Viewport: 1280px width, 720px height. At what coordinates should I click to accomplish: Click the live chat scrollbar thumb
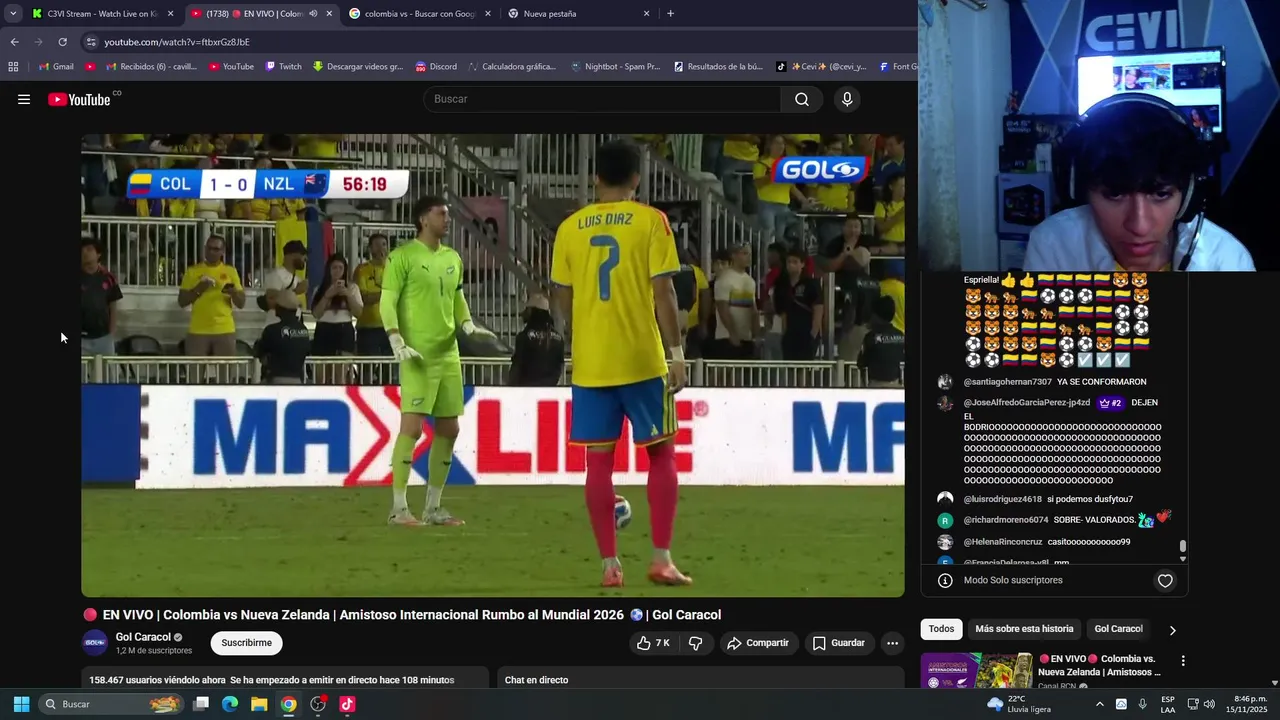coord(1183,546)
